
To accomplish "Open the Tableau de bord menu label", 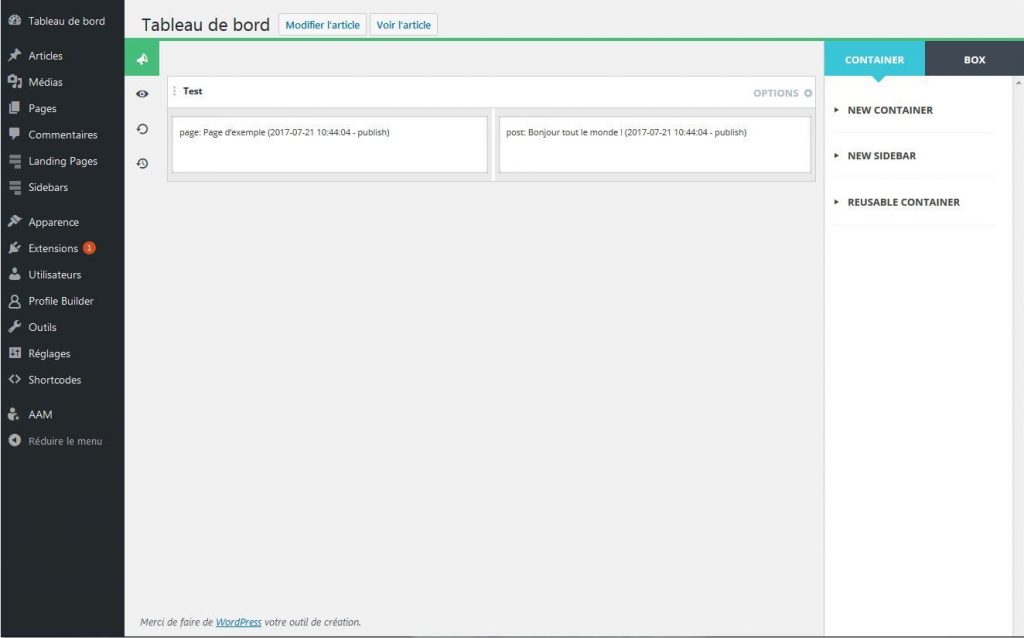I will [67, 21].
